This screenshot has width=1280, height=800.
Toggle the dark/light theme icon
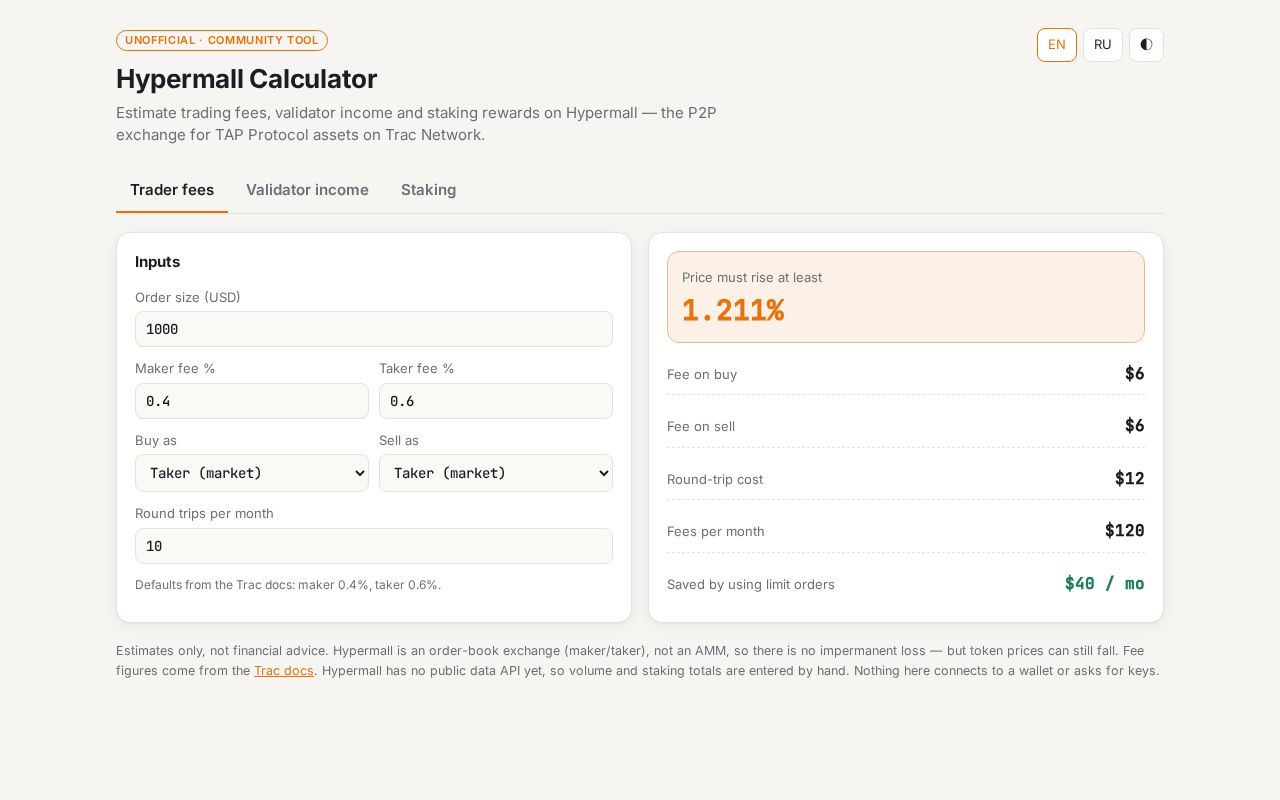[x=1146, y=45]
